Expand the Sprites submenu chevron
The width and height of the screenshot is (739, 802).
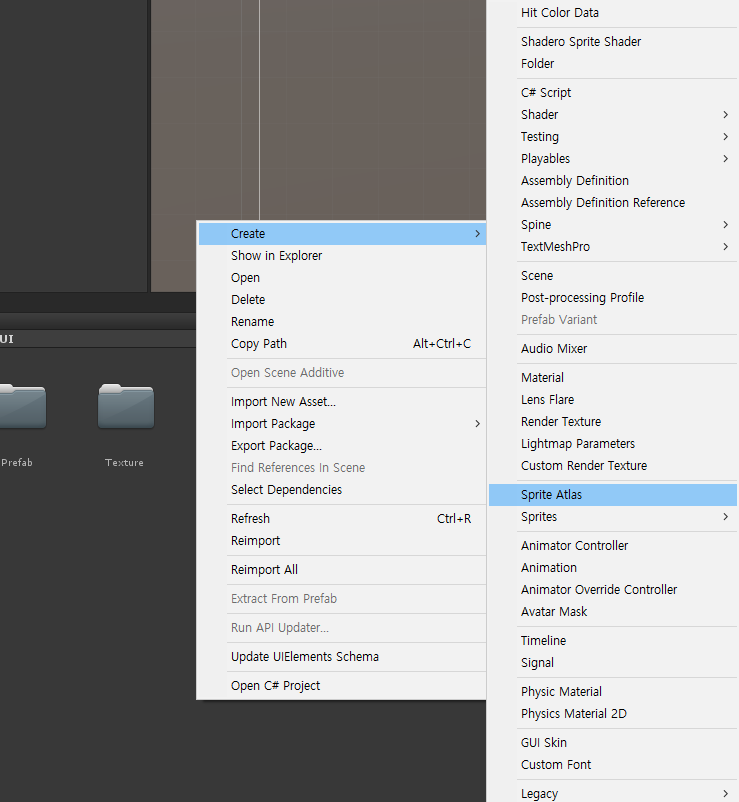coord(725,517)
